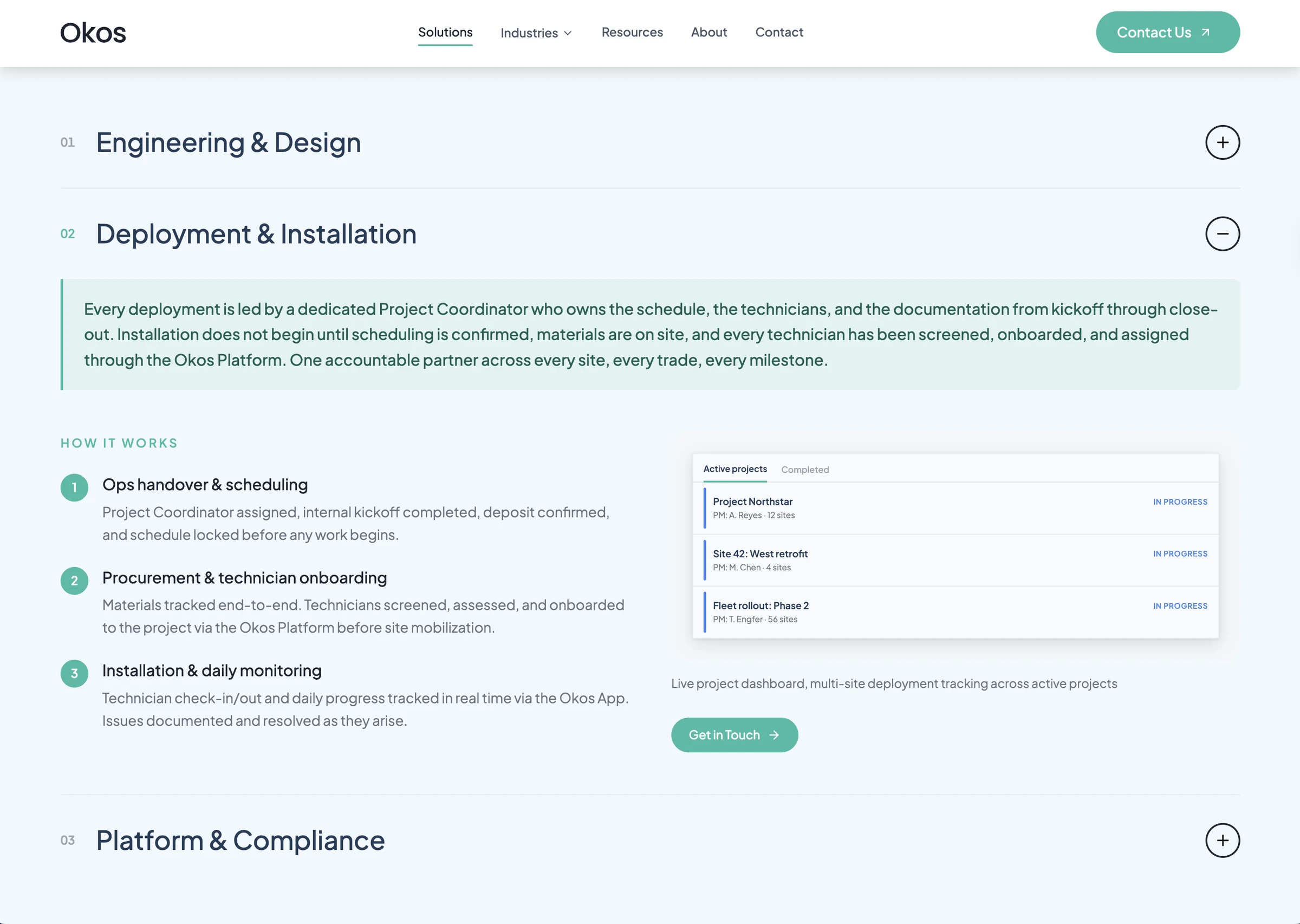
Task: Select the Active projects tab
Action: coord(734,469)
